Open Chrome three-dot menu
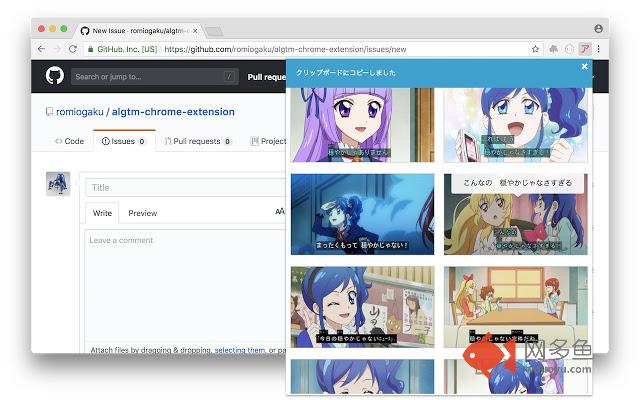Screen dimensions: 640x400 pos(598,49)
